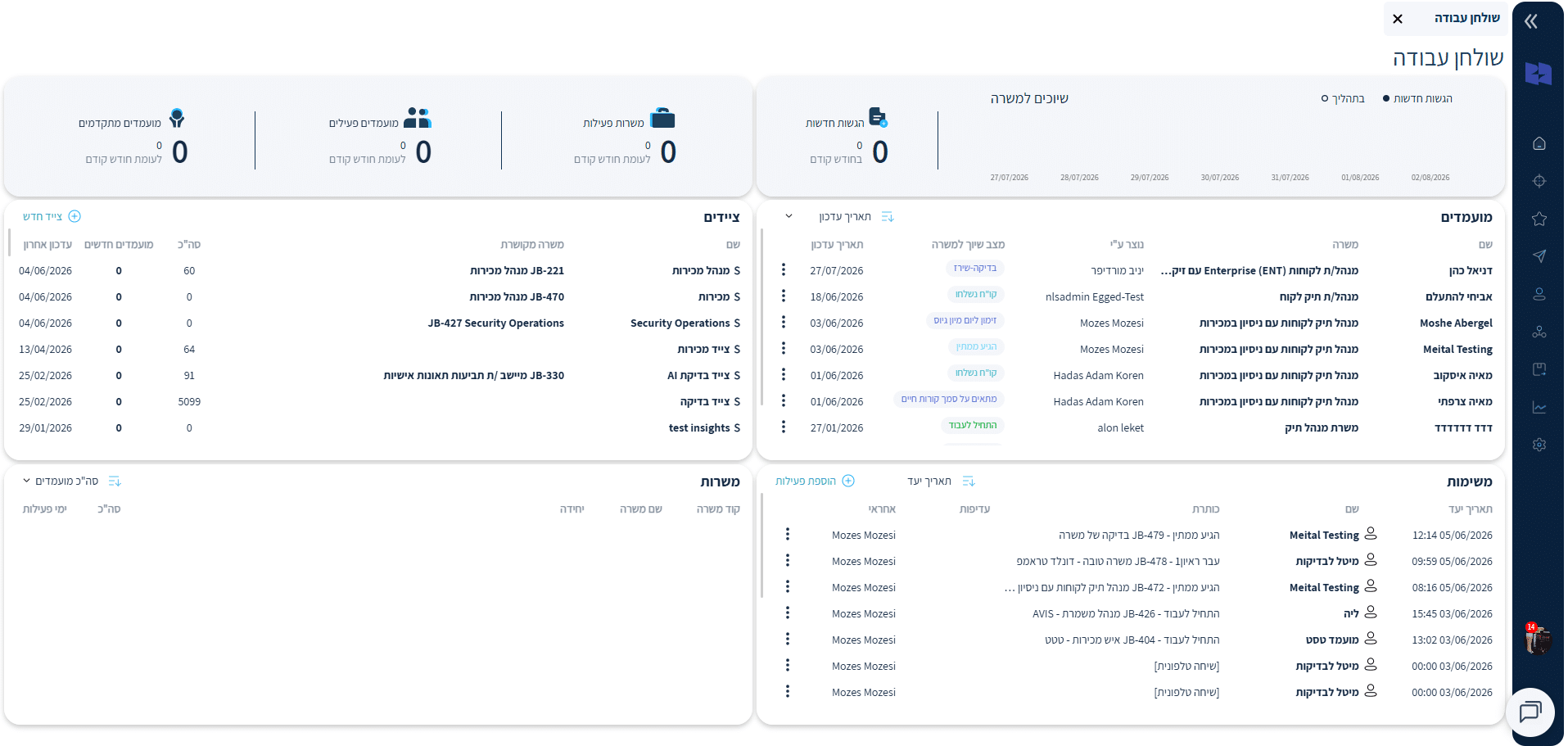Viewport: 1568px width, 746px height.
Task: Open the chat bubble button
Action: (x=1530, y=712)
